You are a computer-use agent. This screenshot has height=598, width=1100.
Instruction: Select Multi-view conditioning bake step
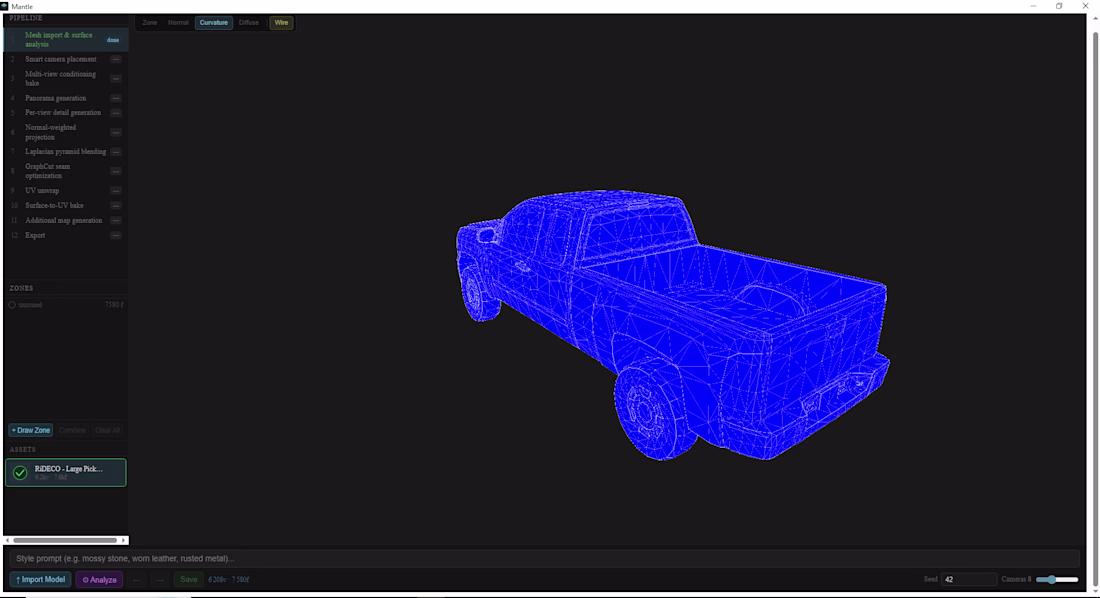tap(66, 79)
